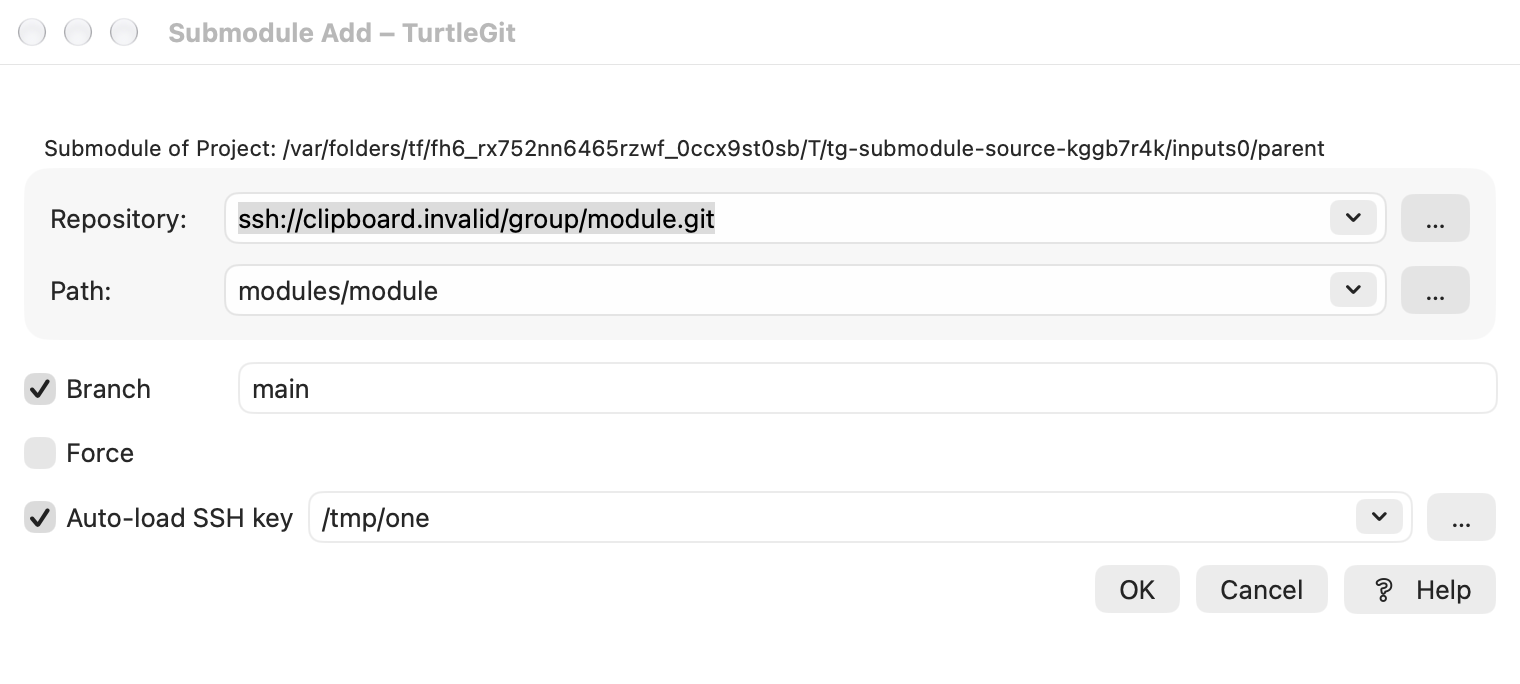Close the Submodule Add window
This screenshot has height=684, width=1520.
[32, 32]
